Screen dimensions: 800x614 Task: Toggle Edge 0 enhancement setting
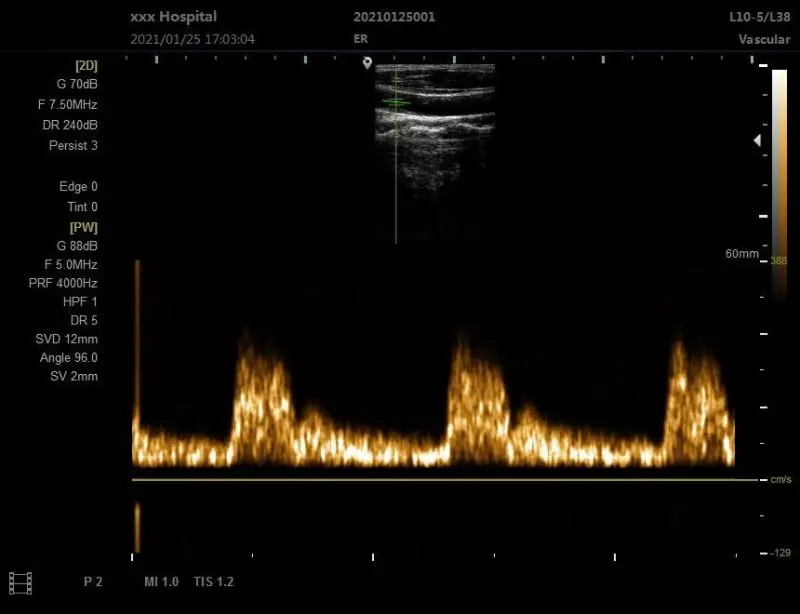click(77, 187)
